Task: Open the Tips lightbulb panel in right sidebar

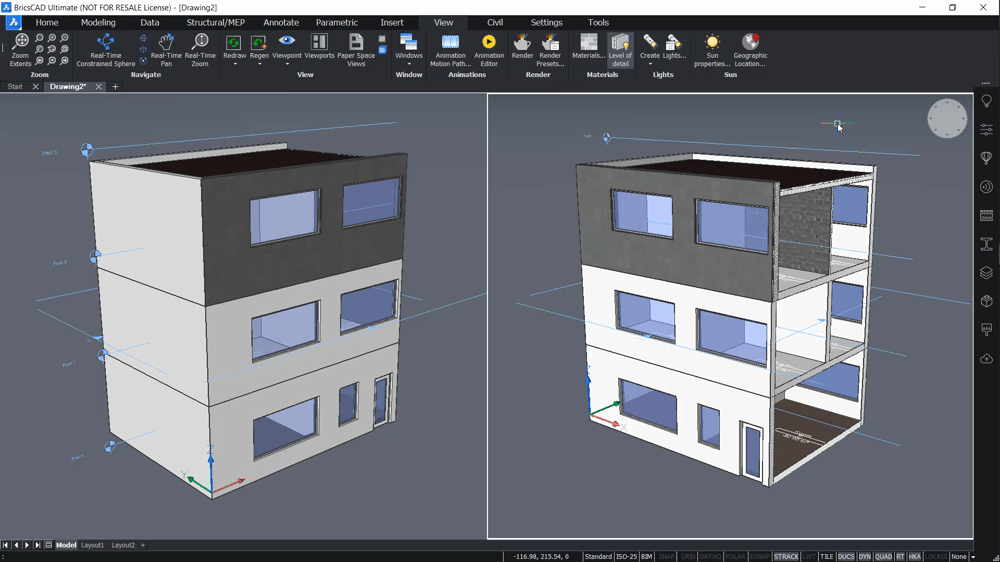Action: click(x=987, y=101)
